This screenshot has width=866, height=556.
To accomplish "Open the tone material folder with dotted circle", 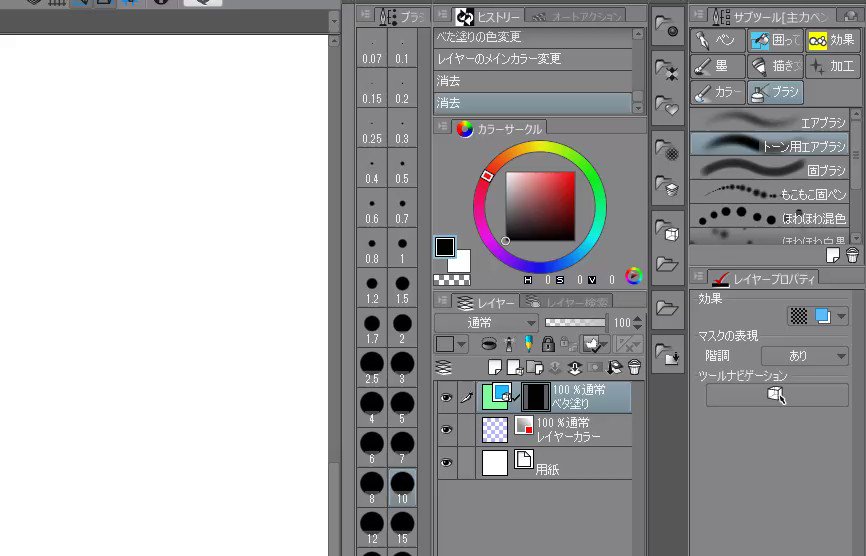I will click(x=667, y=149).
